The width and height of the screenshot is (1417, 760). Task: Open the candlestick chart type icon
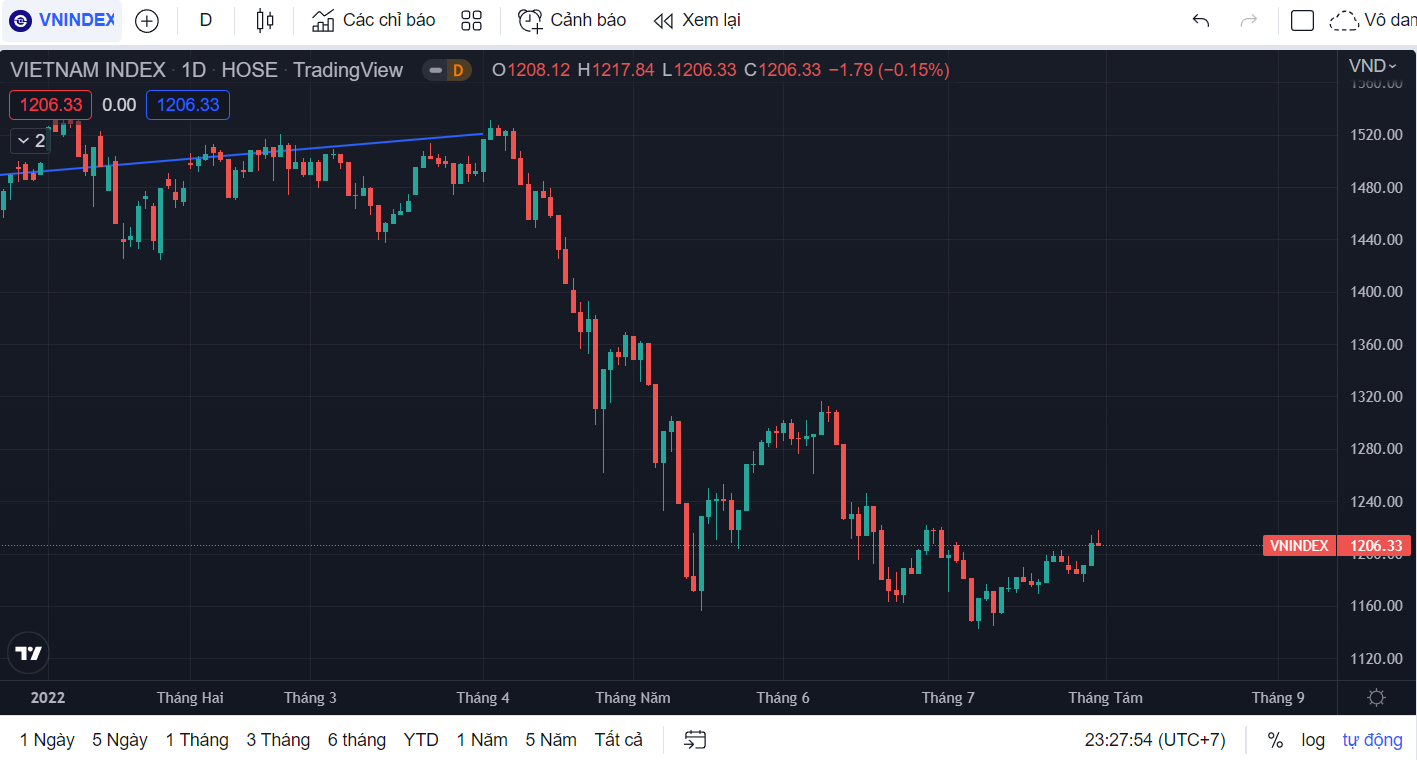pos(265,20)
